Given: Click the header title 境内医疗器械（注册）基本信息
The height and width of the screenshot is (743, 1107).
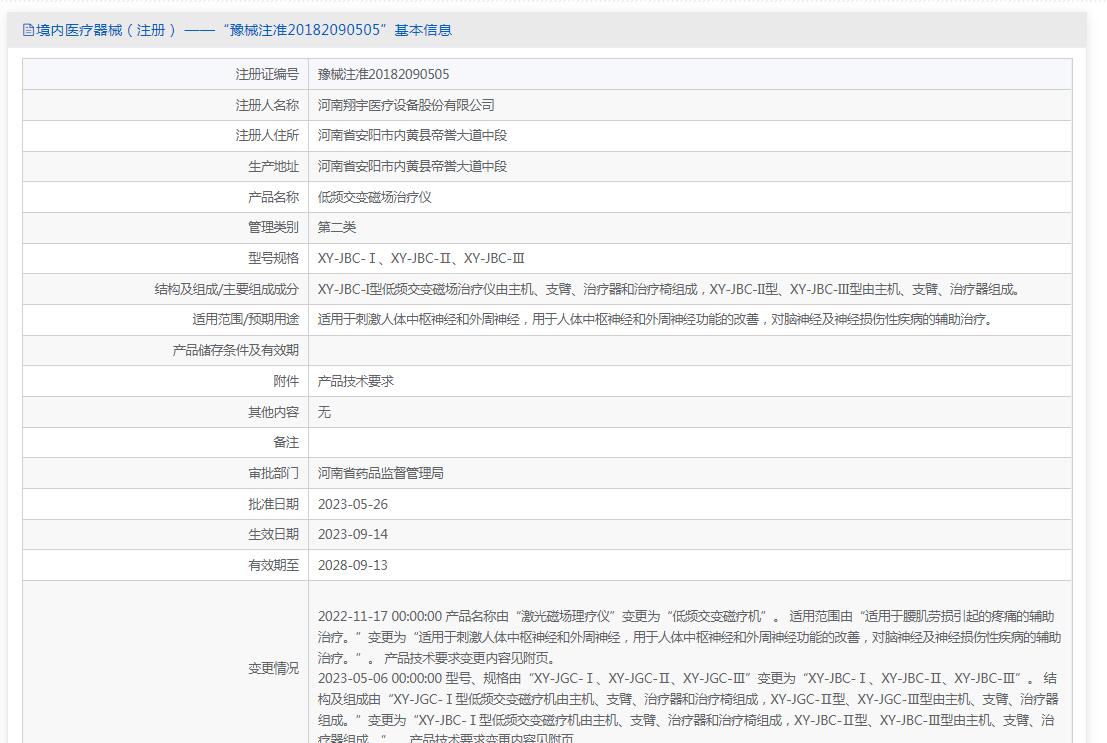Looking at the screenshot, I should coord(244,30).
